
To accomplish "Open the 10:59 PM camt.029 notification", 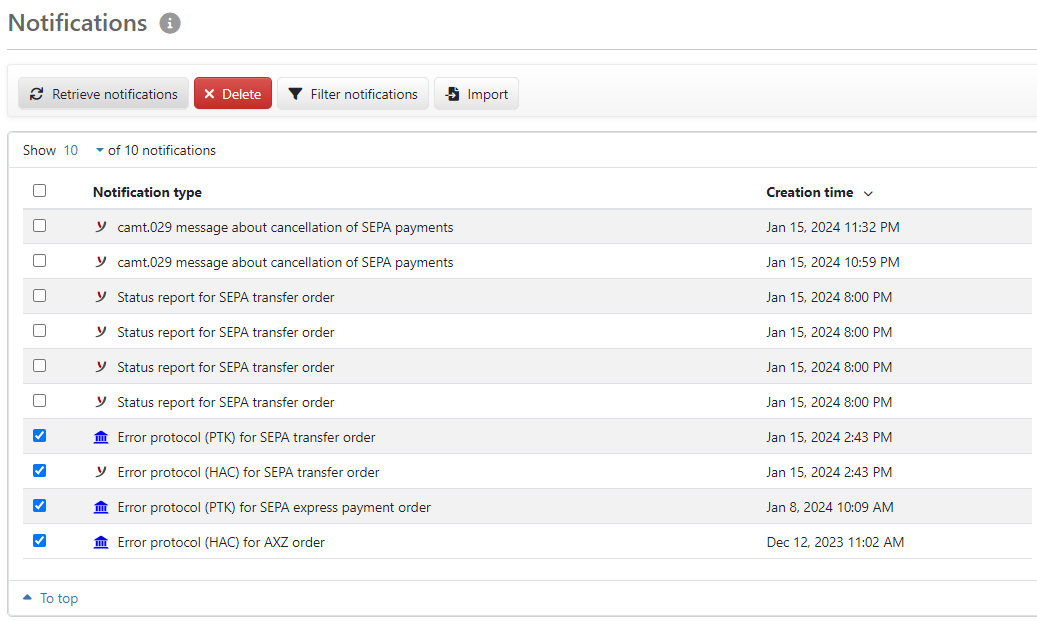I will pos(285,262).
